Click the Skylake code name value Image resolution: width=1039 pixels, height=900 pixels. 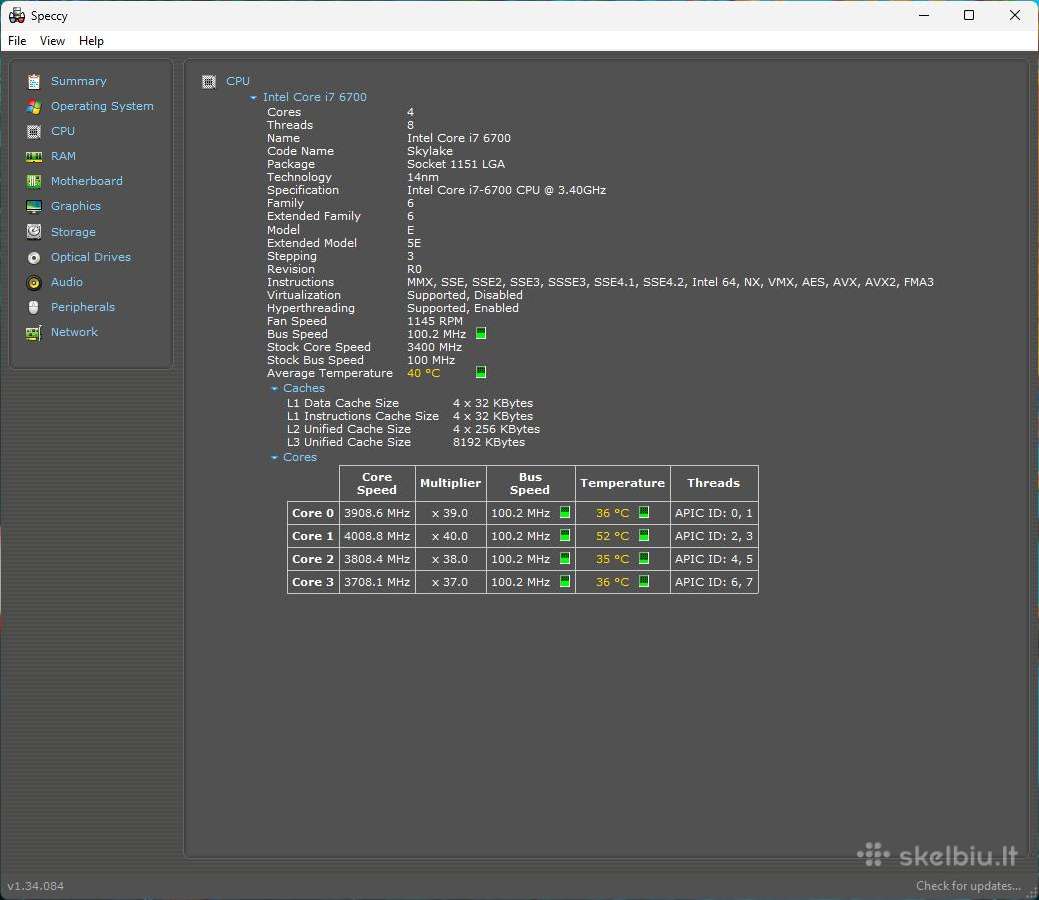click(x=429, y=151)
